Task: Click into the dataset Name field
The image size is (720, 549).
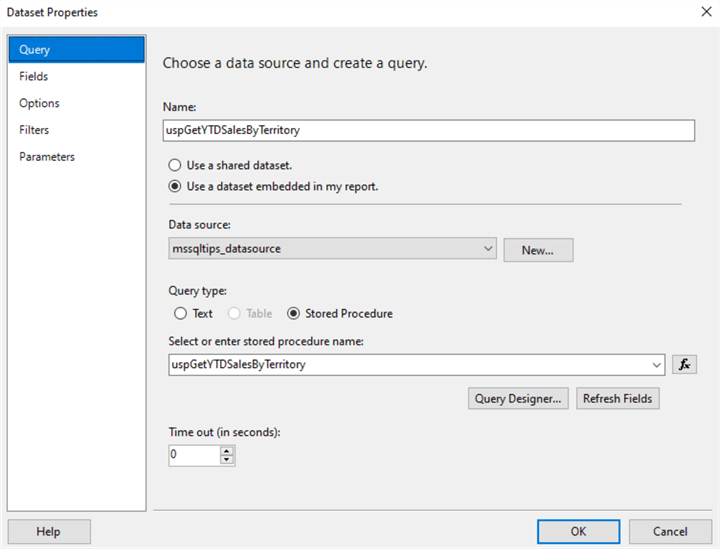Action: [428, 130]
